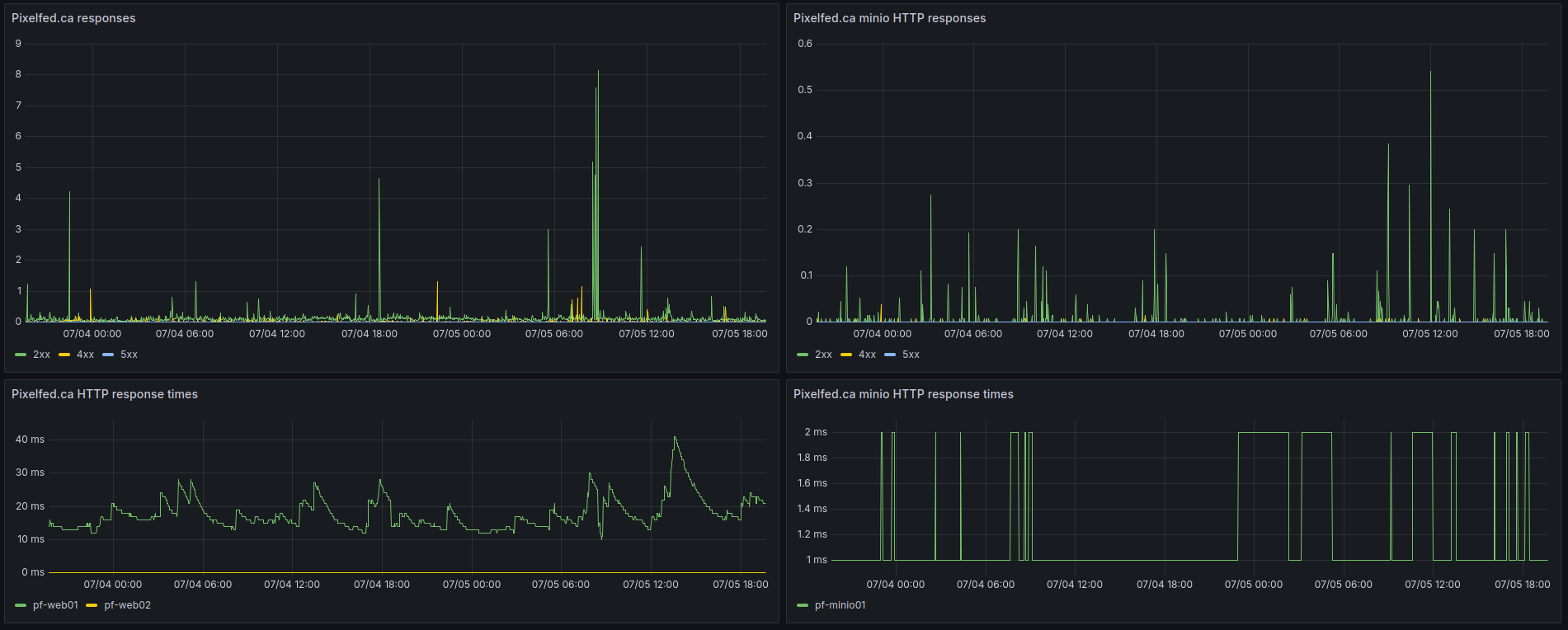1568x630 pixels.
Task: Open the Pixelfed.ca HTTP response times panel title
Action: tap(105, 394)
